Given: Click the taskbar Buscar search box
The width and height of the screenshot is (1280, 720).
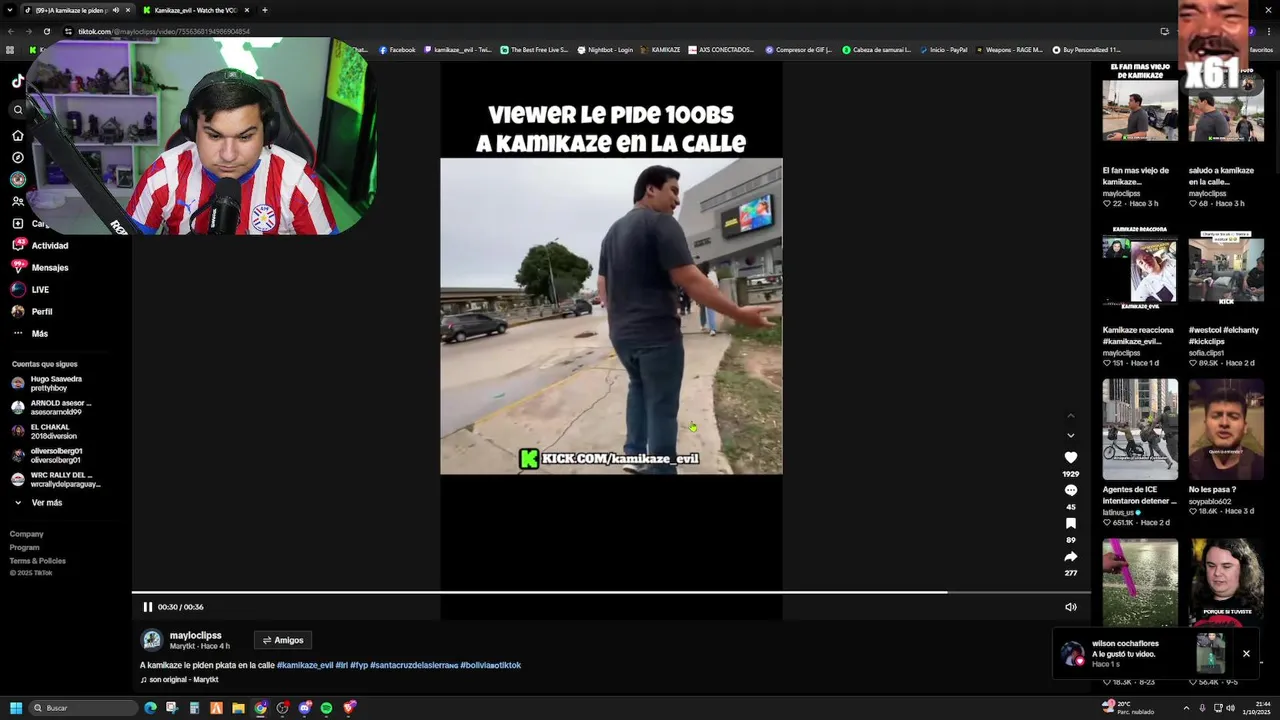Looking at the screenshot, I should (83, 708).
